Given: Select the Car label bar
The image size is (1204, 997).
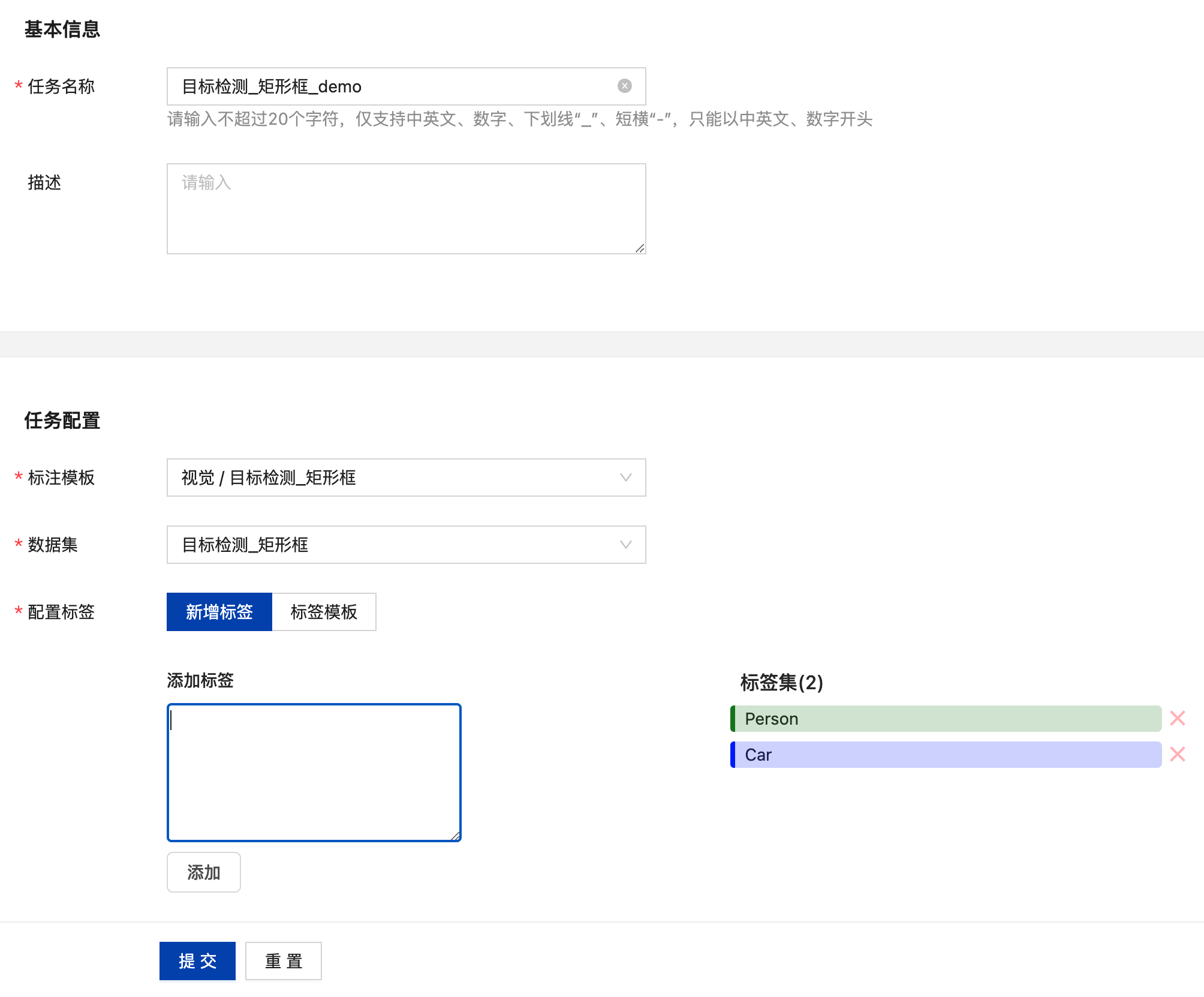Looking at the screenshot, I should click(x=946, y=755).
